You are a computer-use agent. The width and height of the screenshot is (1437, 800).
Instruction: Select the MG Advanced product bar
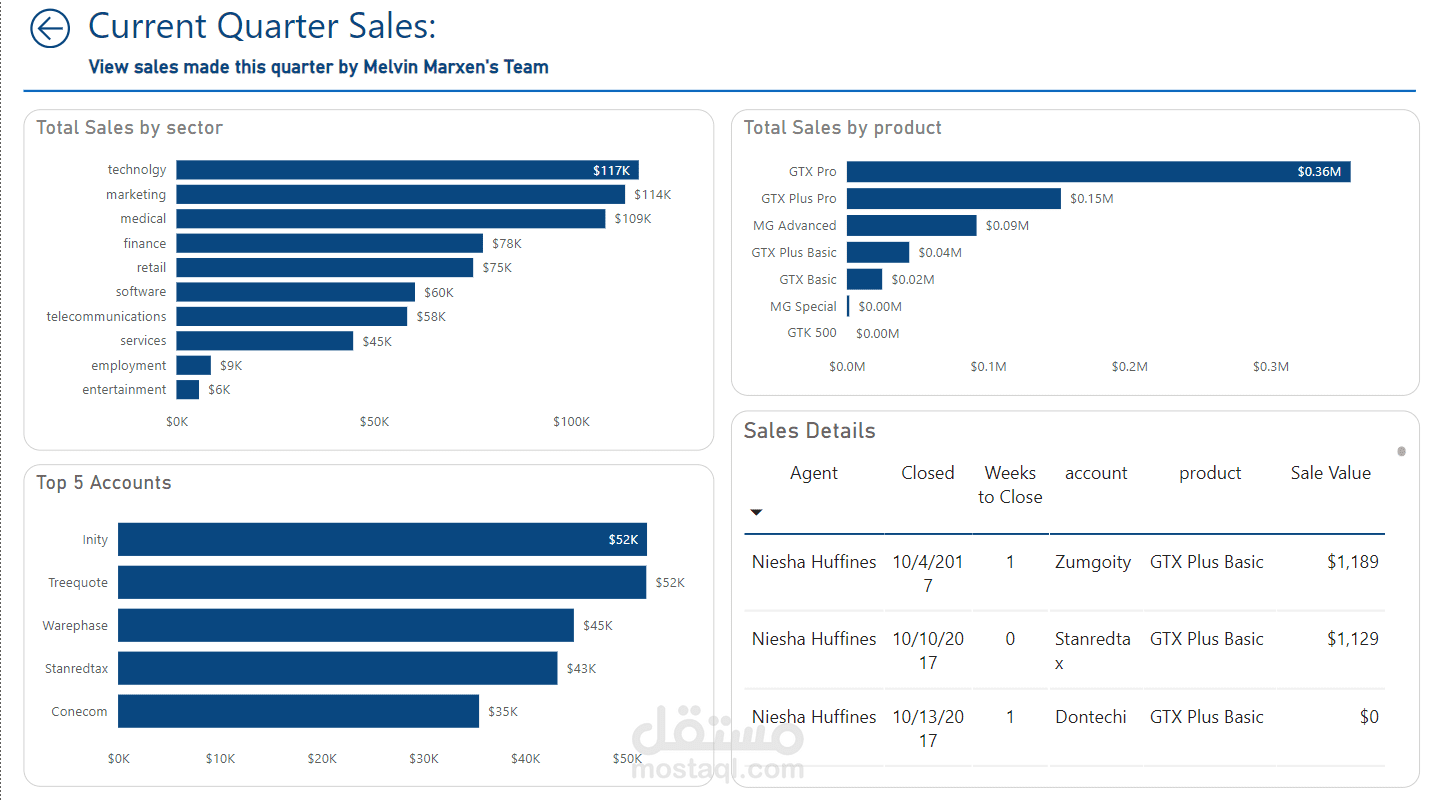pyautogui.click(x=912, y=225)
